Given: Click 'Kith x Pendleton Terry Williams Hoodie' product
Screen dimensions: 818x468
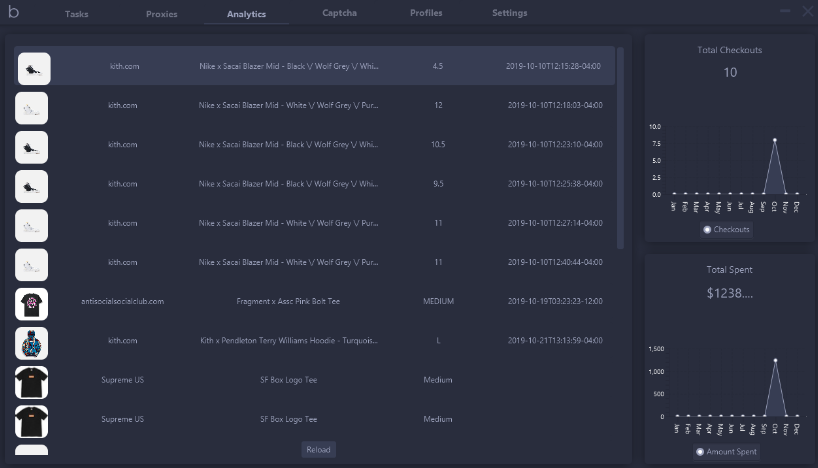Looking at the screenshot, I should pyautogui.click(x=289, y=340).
